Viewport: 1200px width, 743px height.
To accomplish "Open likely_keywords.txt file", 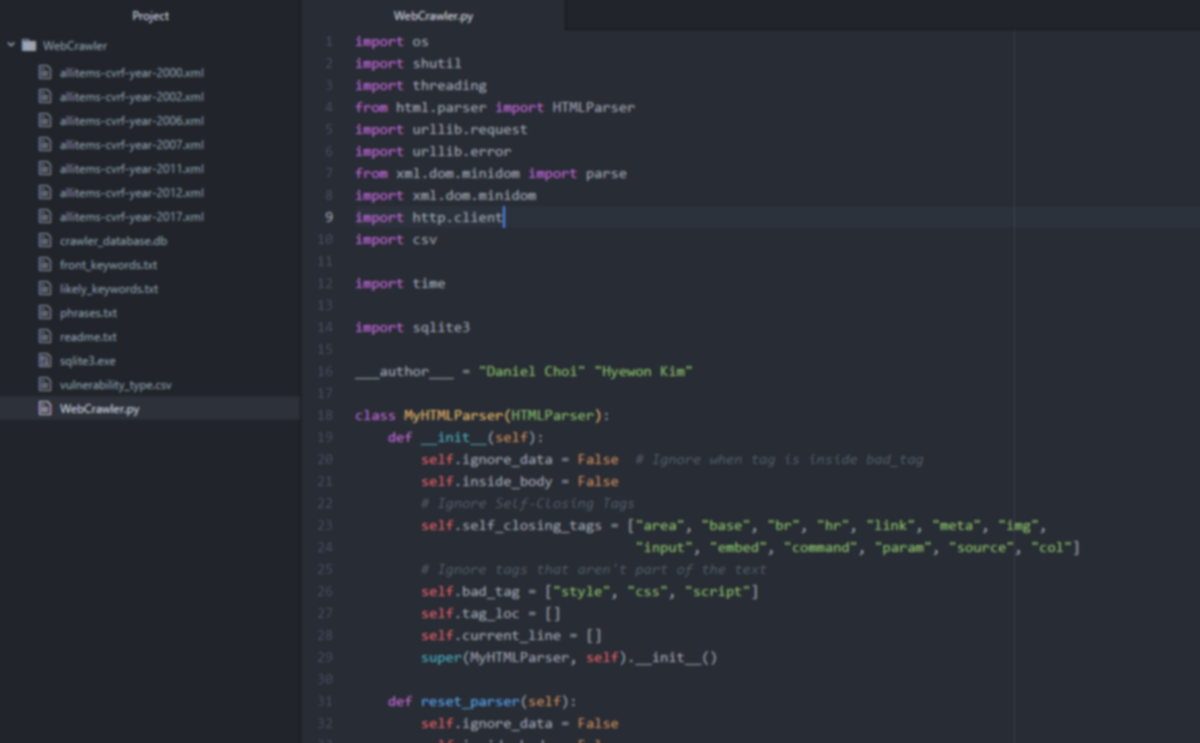I will click(108, 289).
